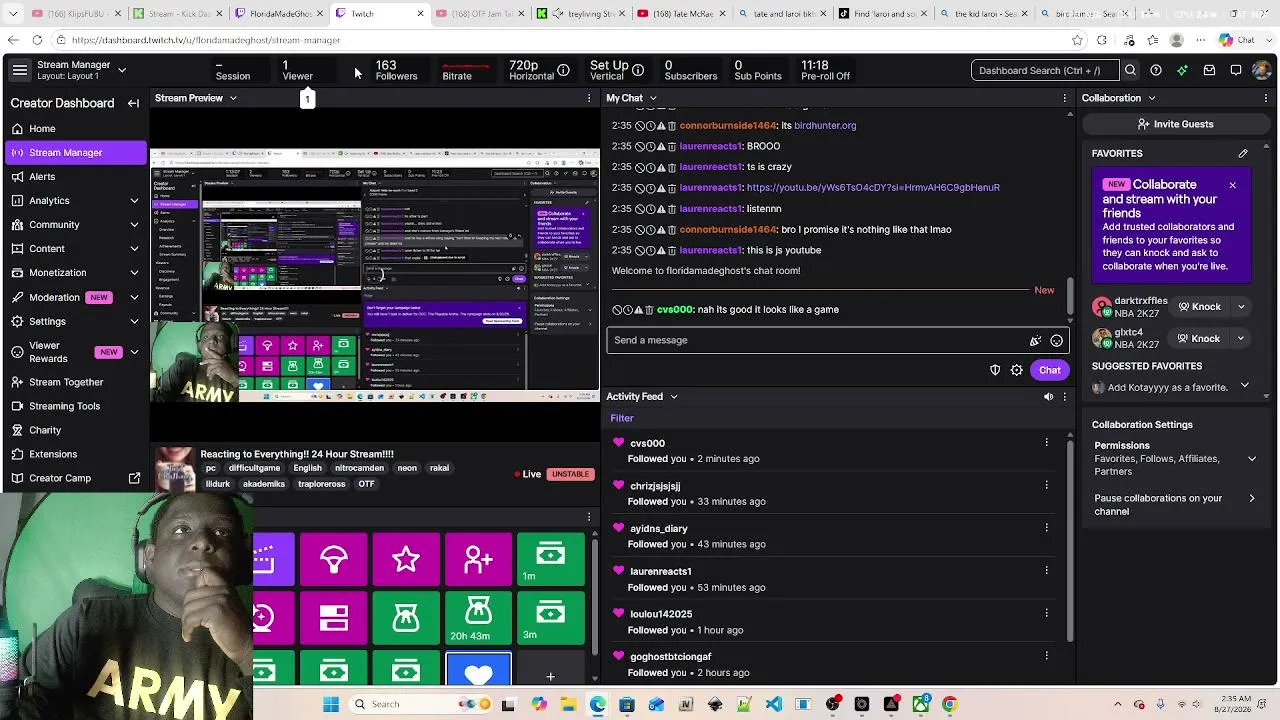Open chat settings gear icon
The width and height of the screenshot is (1280, 720).
(1016, 370)
